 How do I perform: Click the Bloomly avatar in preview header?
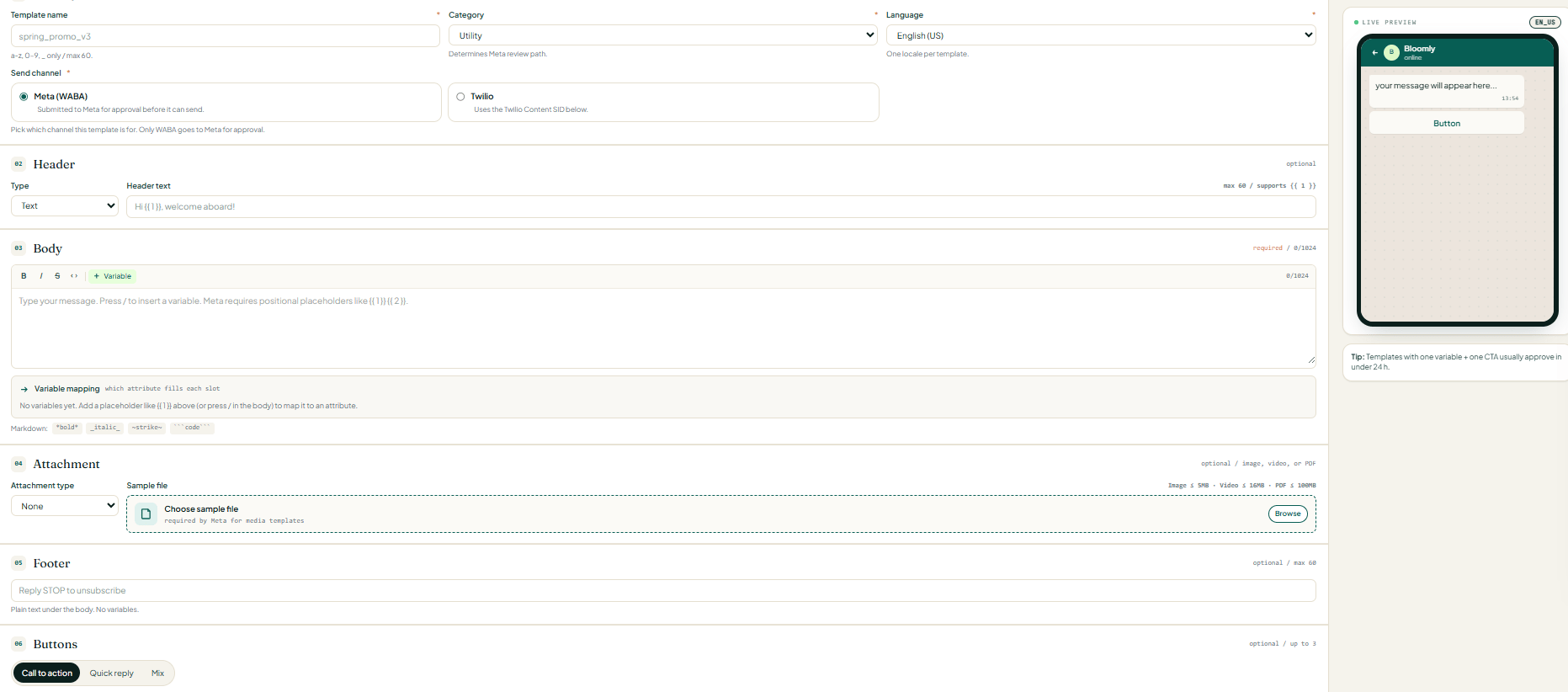1391,52
